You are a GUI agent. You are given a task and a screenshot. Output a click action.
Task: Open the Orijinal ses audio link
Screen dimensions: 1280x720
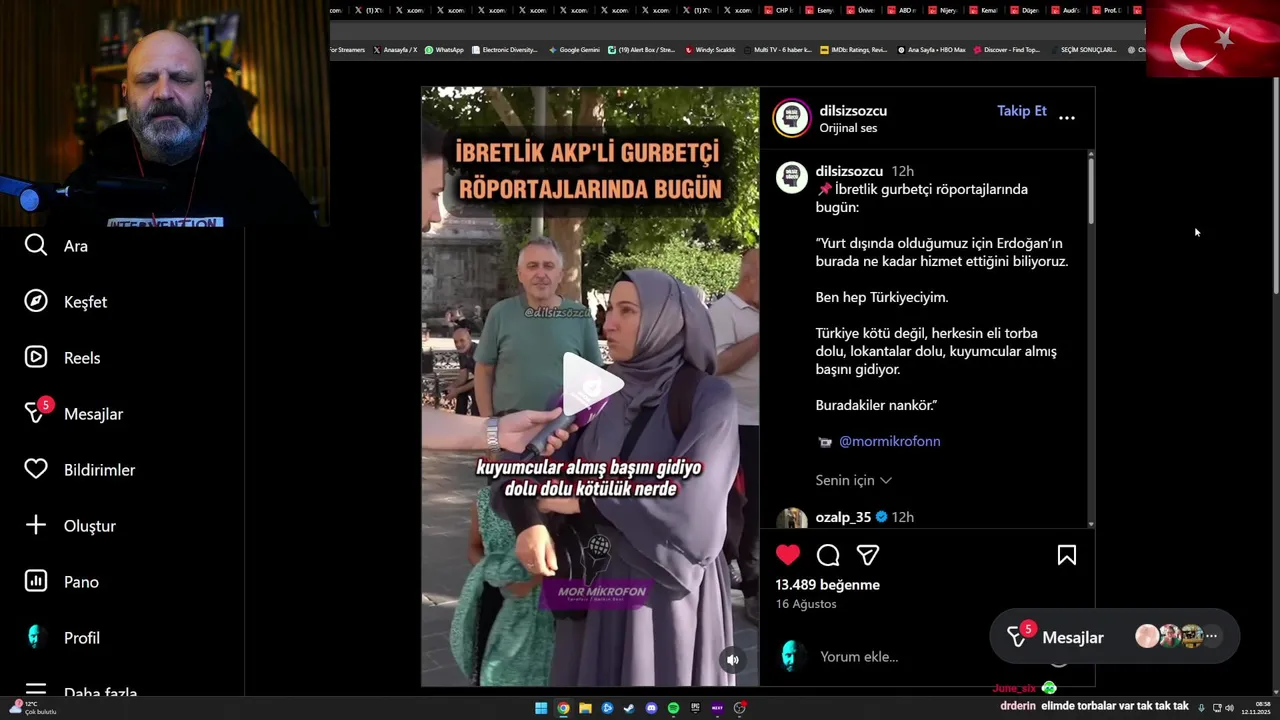pos(848,128)
